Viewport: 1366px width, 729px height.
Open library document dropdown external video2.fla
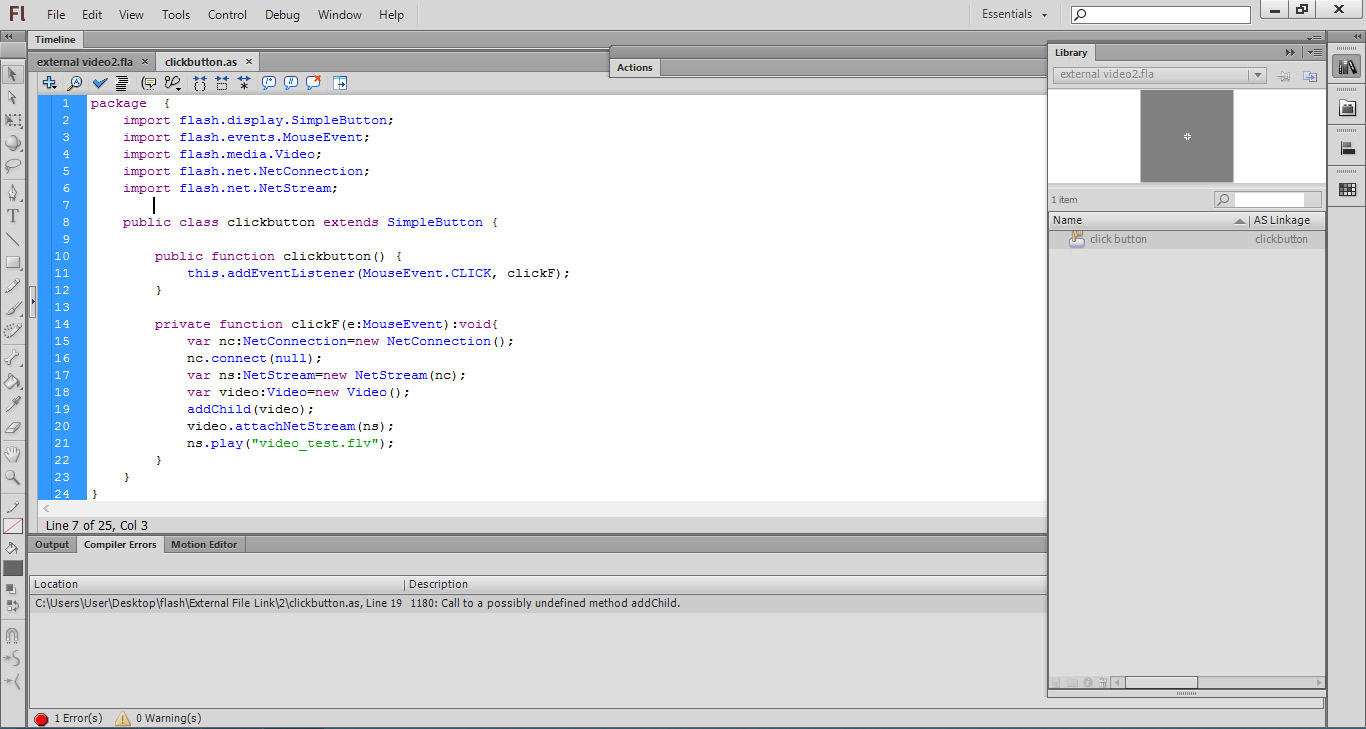[x=1160, y=75]
